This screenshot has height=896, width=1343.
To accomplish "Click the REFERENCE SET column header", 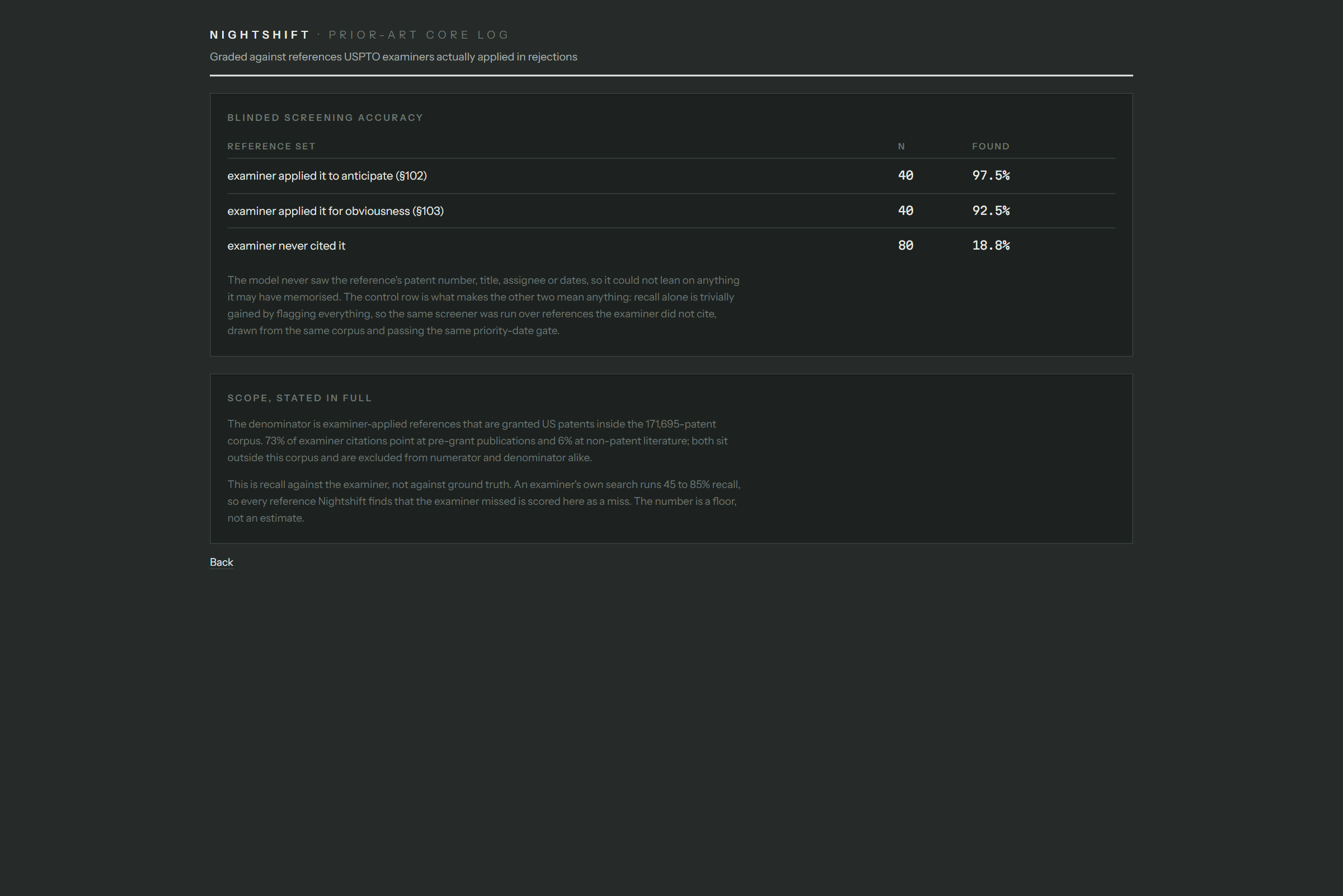I will click(x=271, y=146).
